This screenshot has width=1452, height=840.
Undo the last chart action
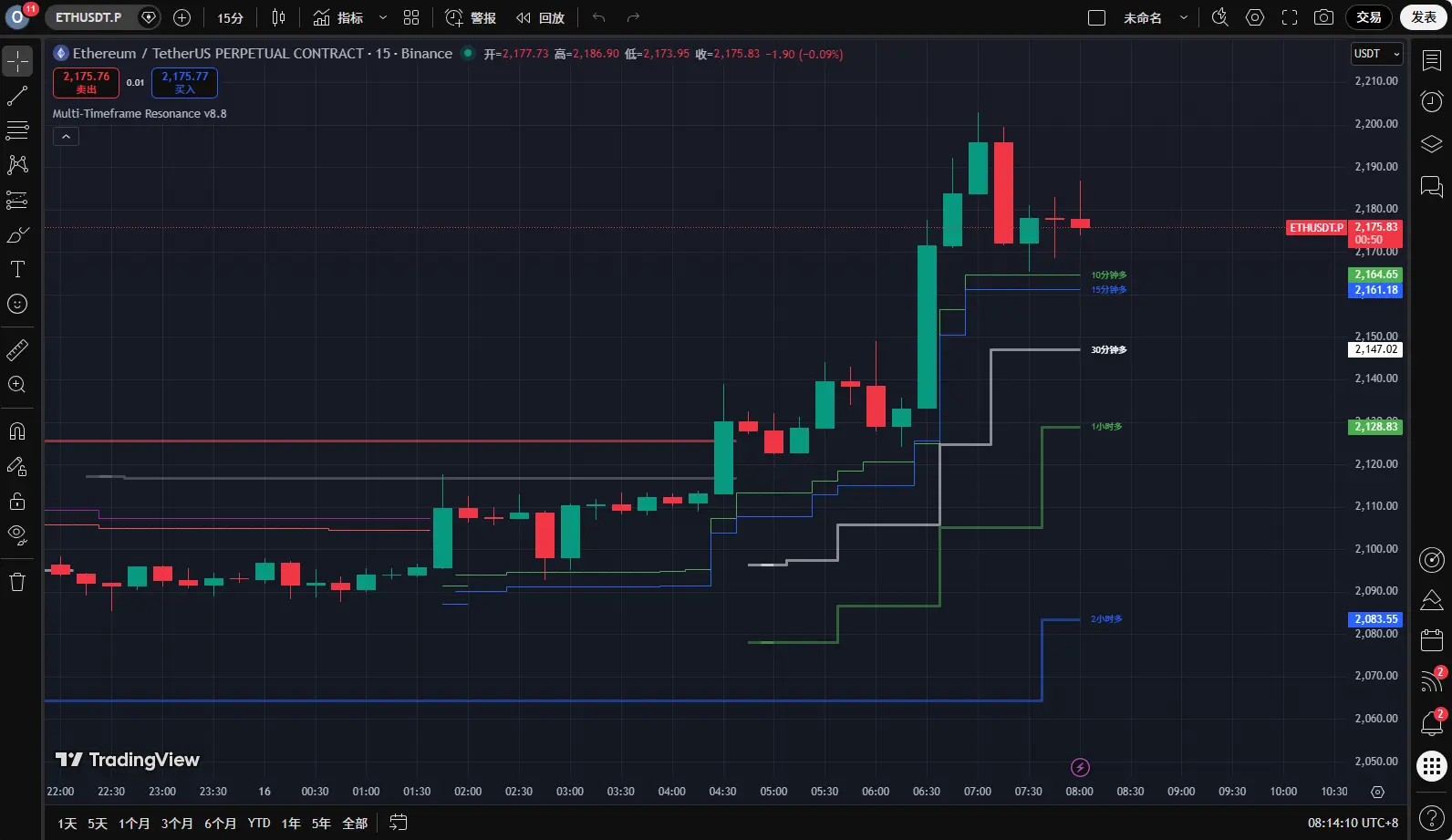coord(598,17)
